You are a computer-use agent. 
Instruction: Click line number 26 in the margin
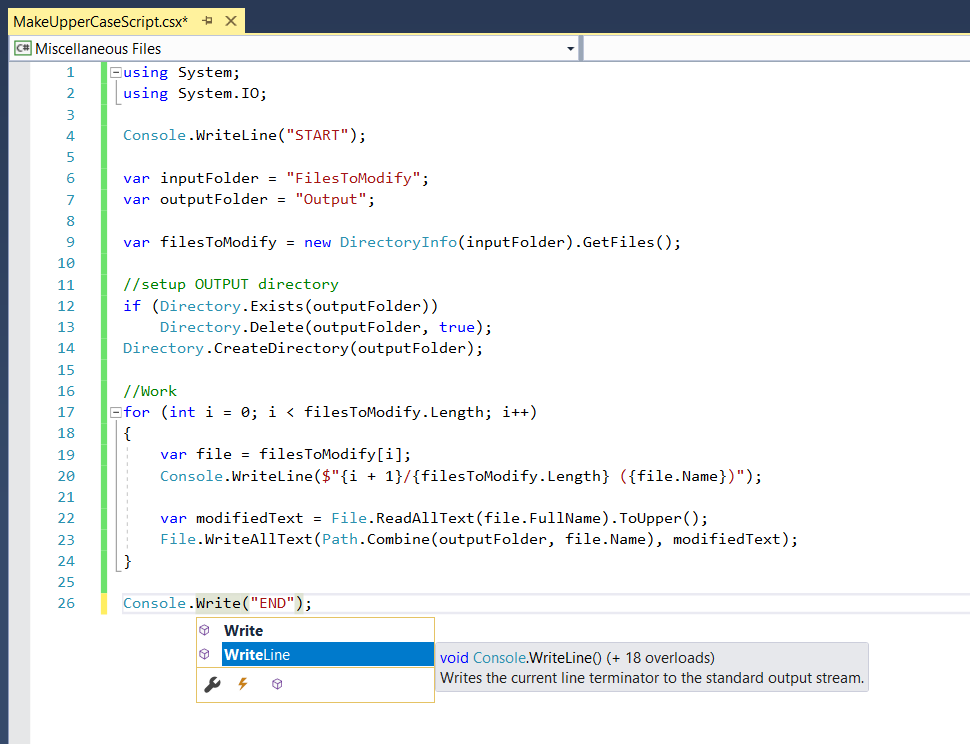tap(66, 603)
